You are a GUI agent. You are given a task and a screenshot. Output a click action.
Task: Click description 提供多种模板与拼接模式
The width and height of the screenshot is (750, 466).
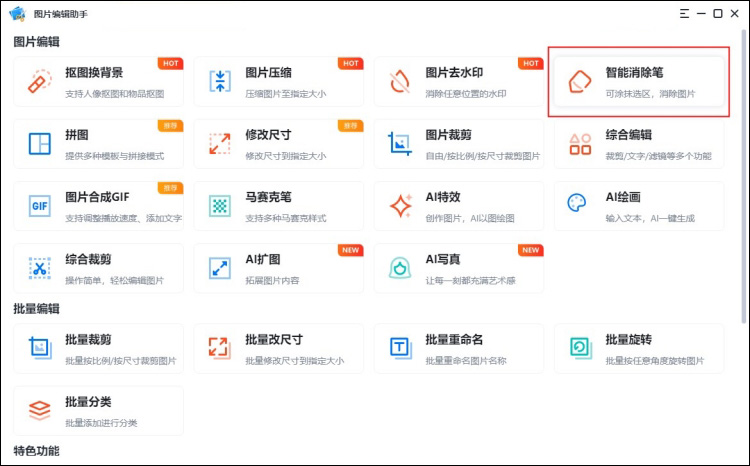(x=115, y=156)
